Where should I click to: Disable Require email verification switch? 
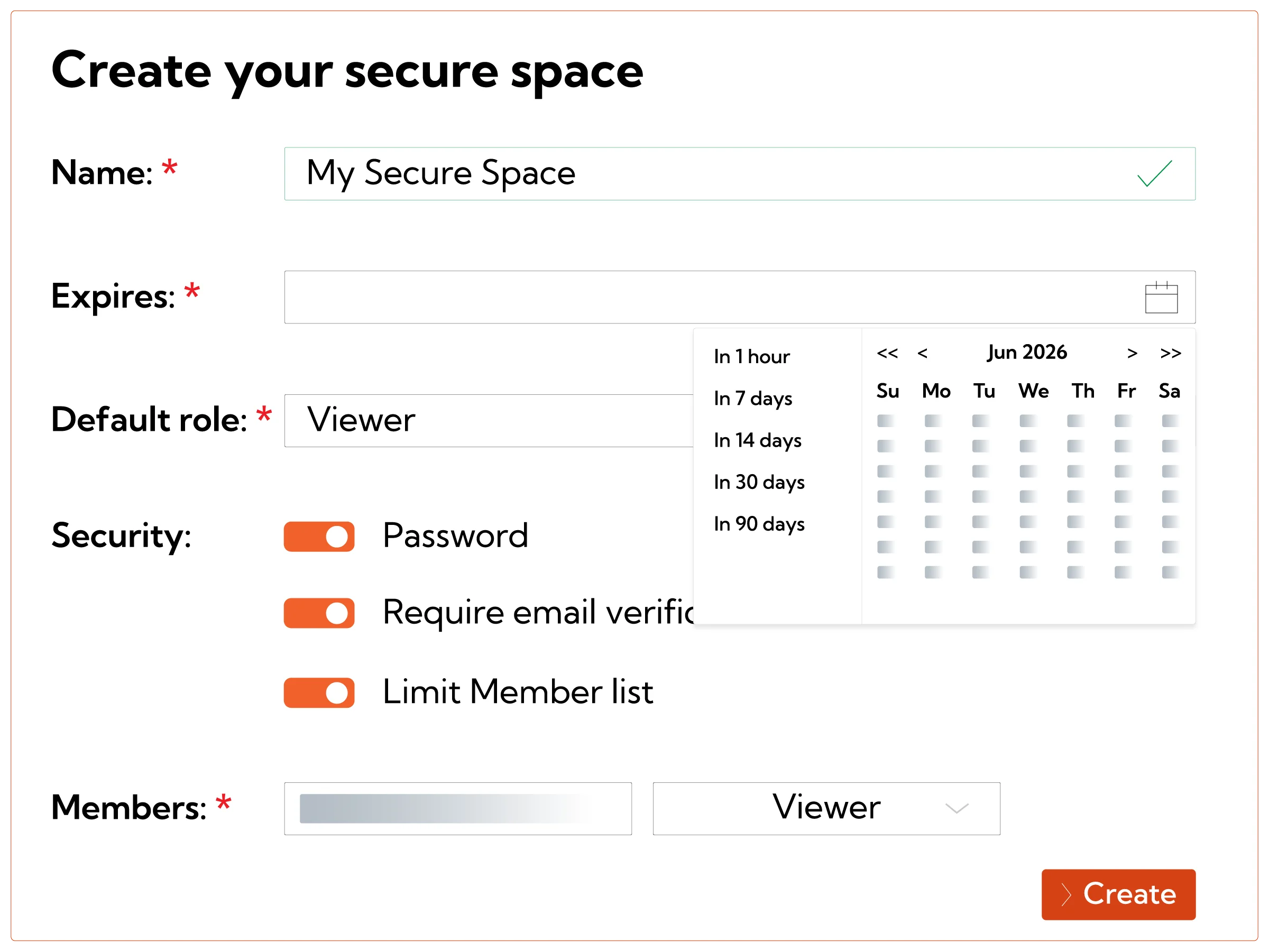tap(319, 613)
